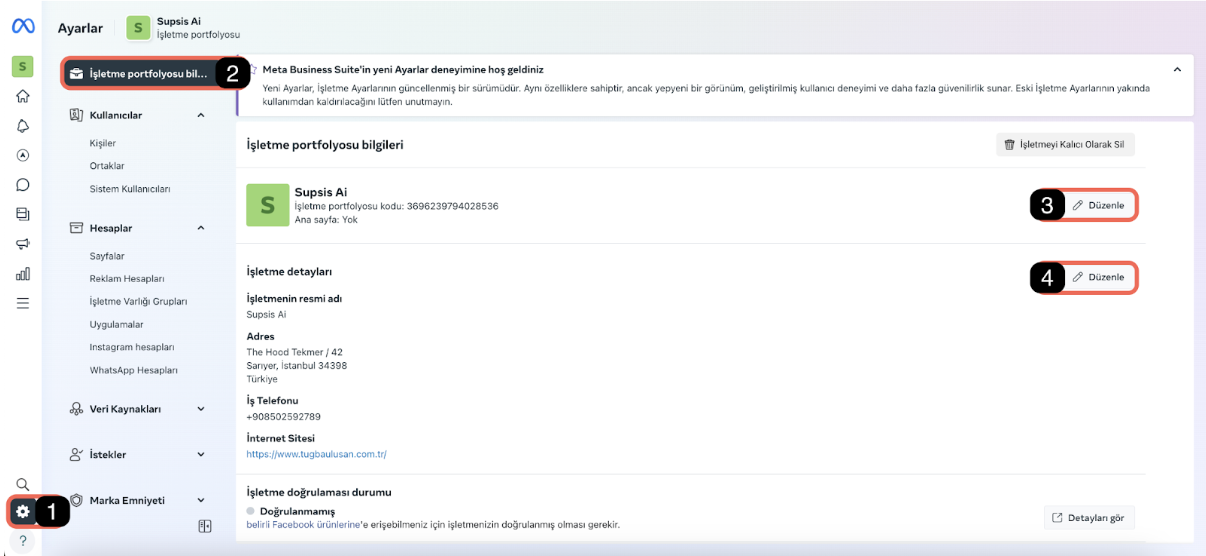Open the all tools hamburger icon
Image resolution: width=1206 pixels, height=556 pixels.
click(x=22, y=302)
